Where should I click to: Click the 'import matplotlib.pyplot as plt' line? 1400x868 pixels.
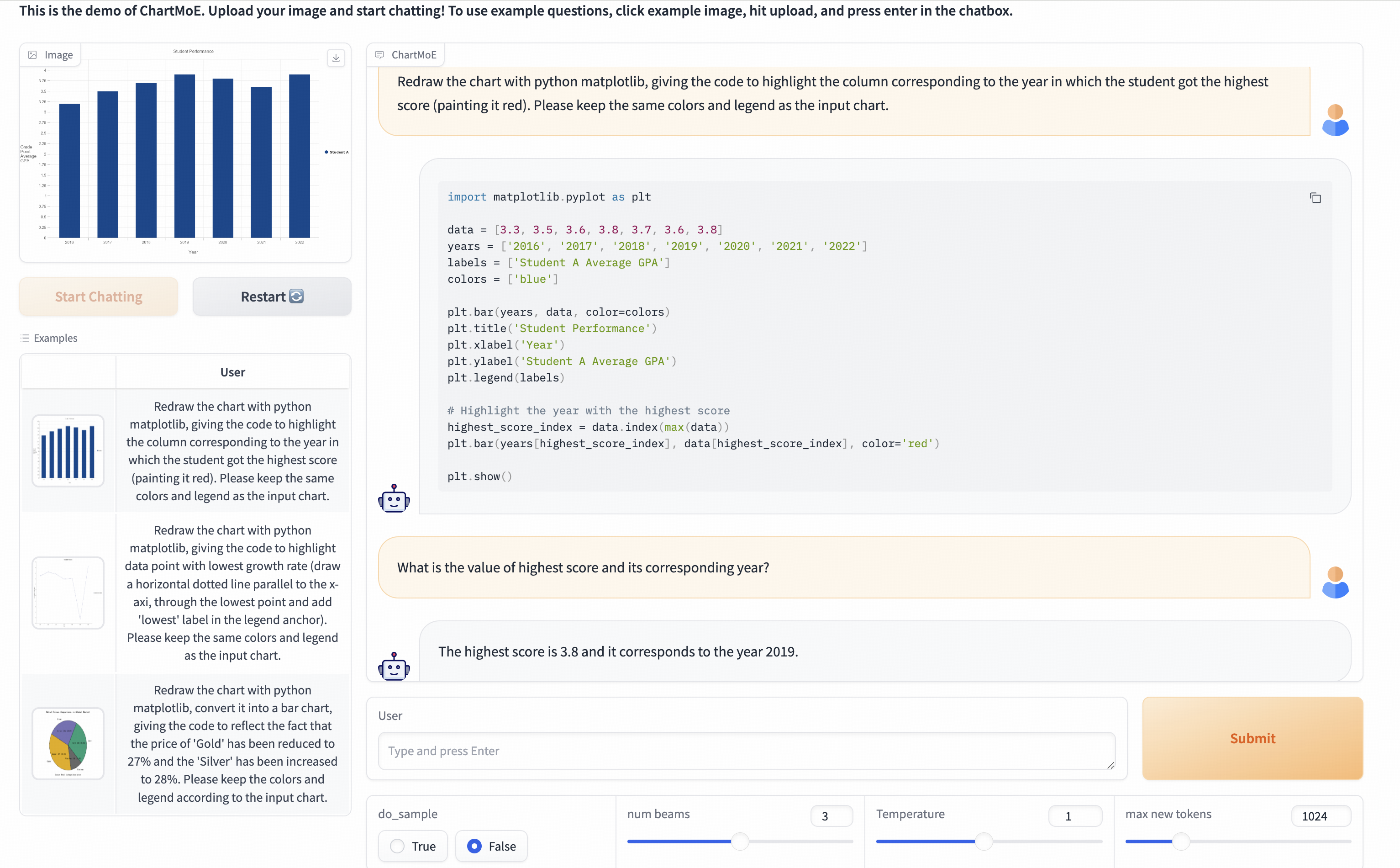tap(549, 197)
